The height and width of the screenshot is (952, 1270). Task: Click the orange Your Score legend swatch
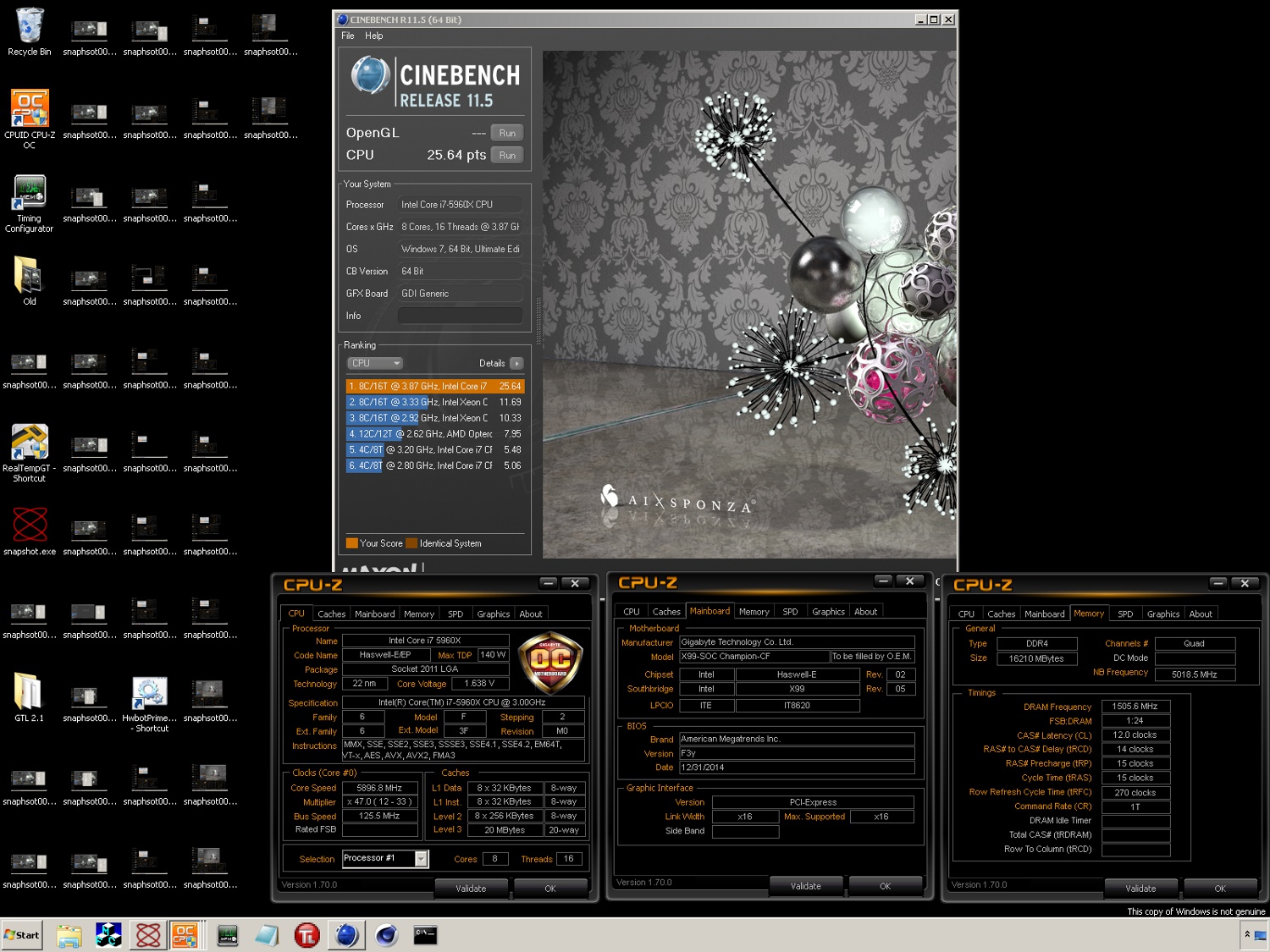tap(352, 543)
